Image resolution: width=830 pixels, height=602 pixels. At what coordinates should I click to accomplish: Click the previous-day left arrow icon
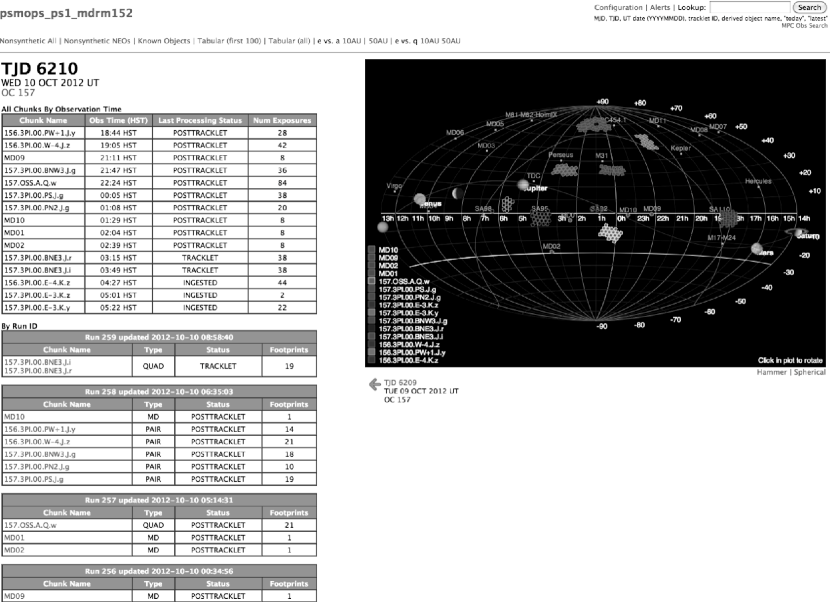click(375, 384)
